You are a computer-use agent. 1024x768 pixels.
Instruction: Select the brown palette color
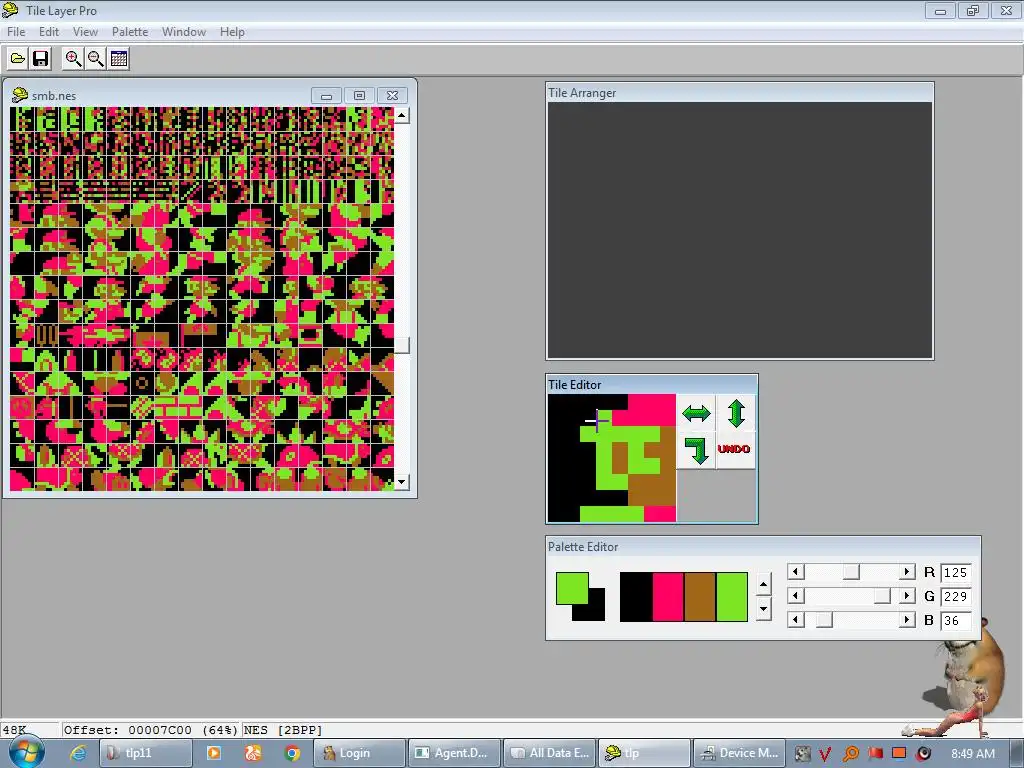pos(699,597)
